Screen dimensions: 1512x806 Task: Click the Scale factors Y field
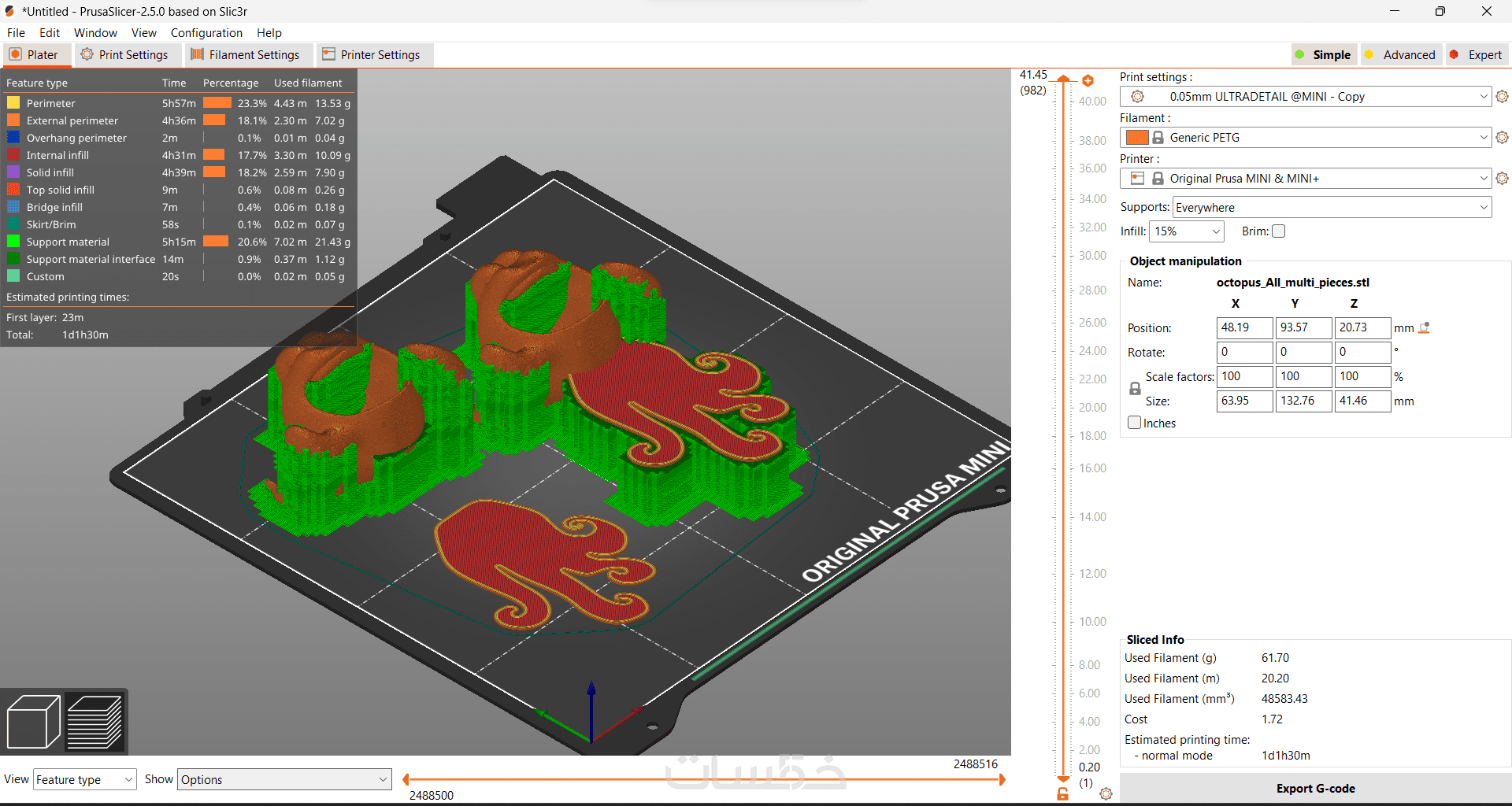point(1303,376)
